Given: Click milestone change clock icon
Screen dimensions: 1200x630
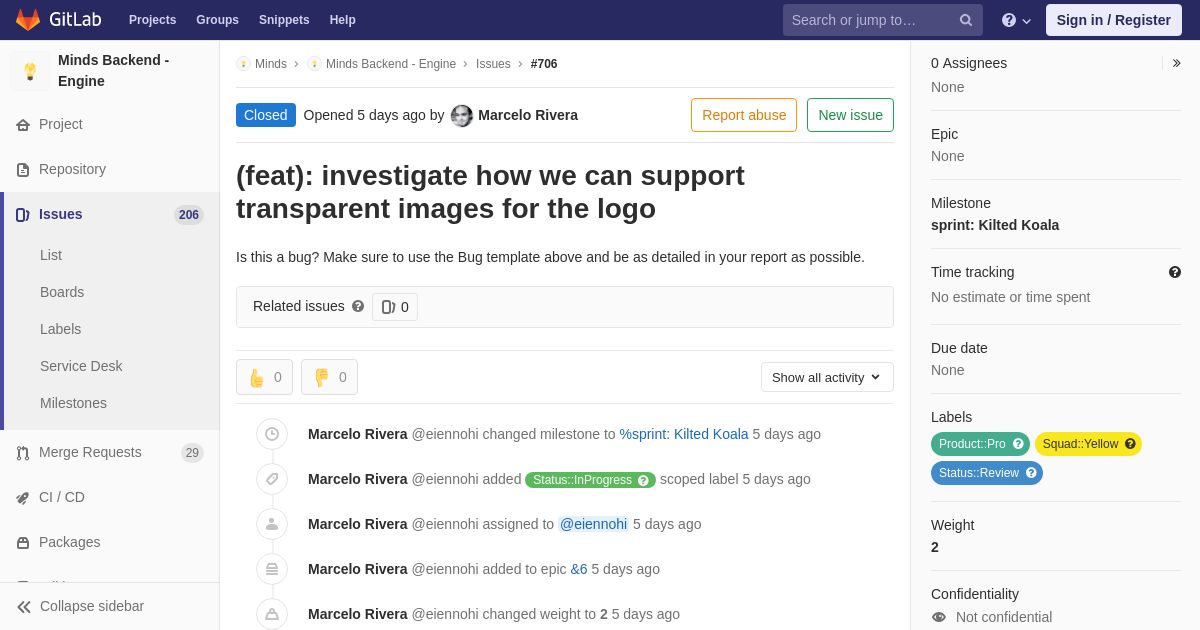Looking at the screenshot, I should tap(272, 434).
